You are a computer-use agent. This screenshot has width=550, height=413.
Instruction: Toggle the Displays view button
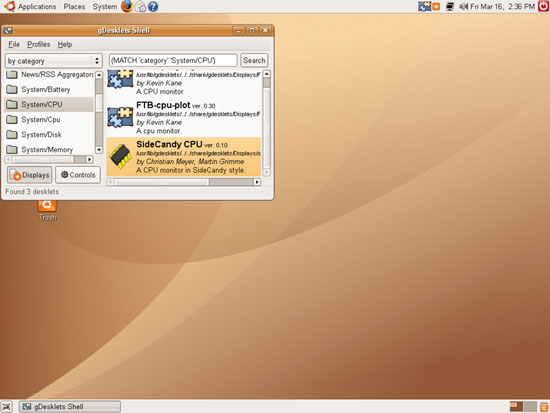click(x=30, y=175)
